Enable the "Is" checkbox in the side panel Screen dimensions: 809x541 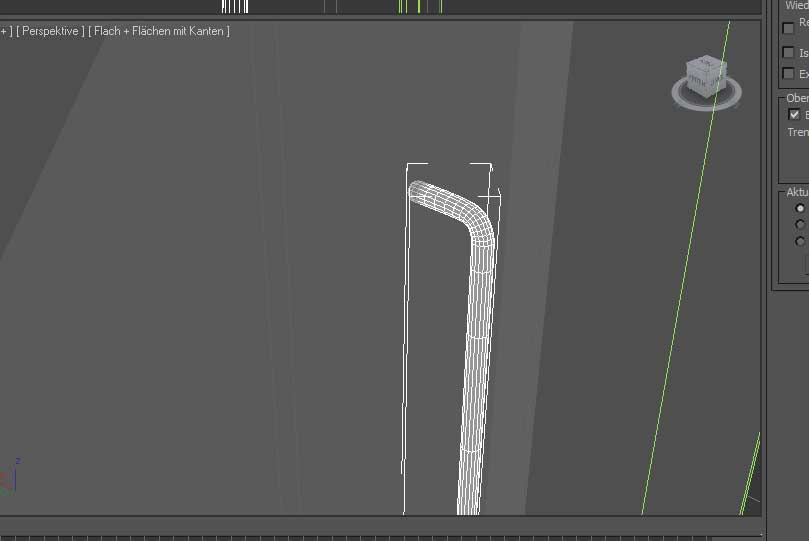789,53
